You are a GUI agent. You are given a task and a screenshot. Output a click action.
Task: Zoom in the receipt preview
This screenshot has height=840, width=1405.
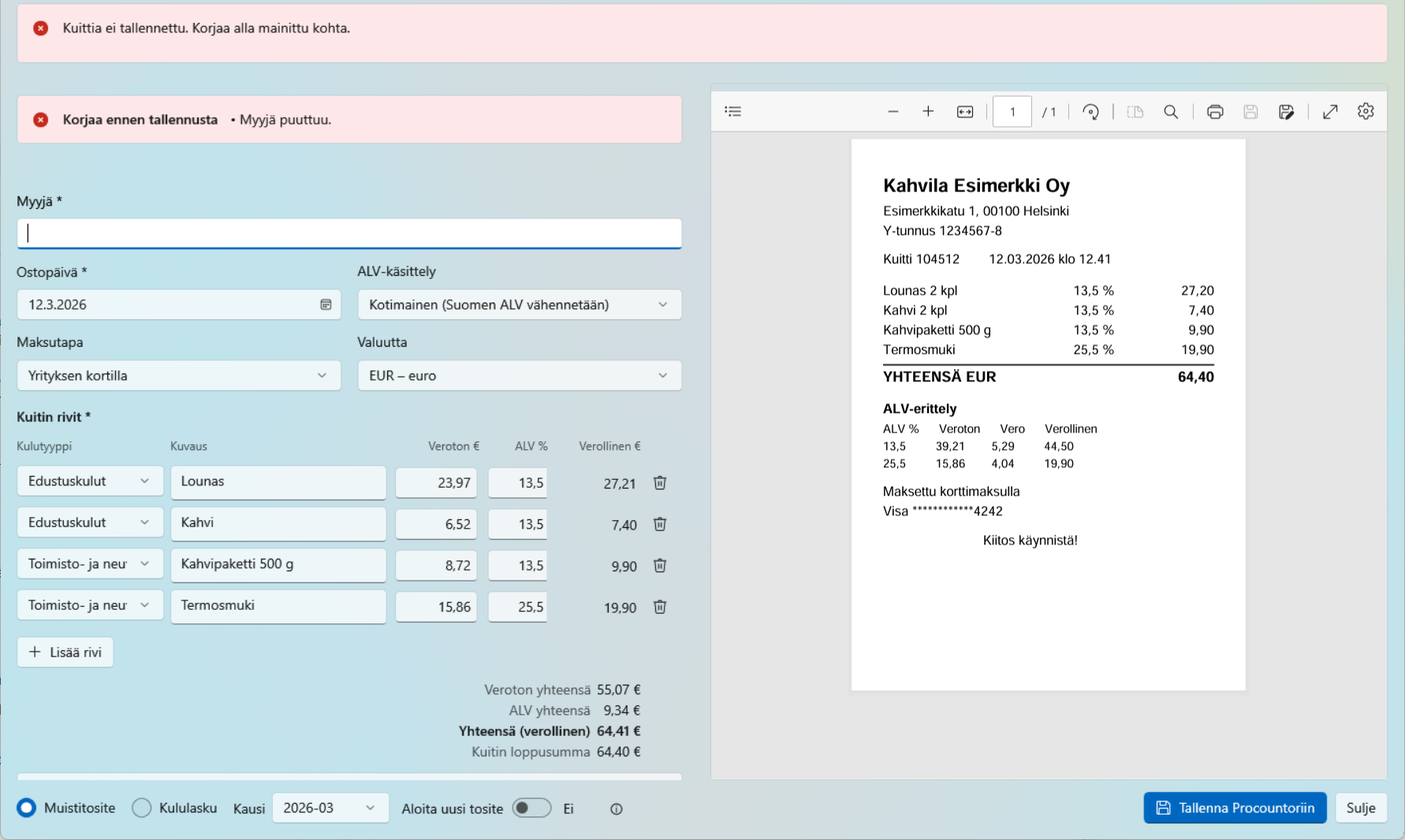[928, 112]
